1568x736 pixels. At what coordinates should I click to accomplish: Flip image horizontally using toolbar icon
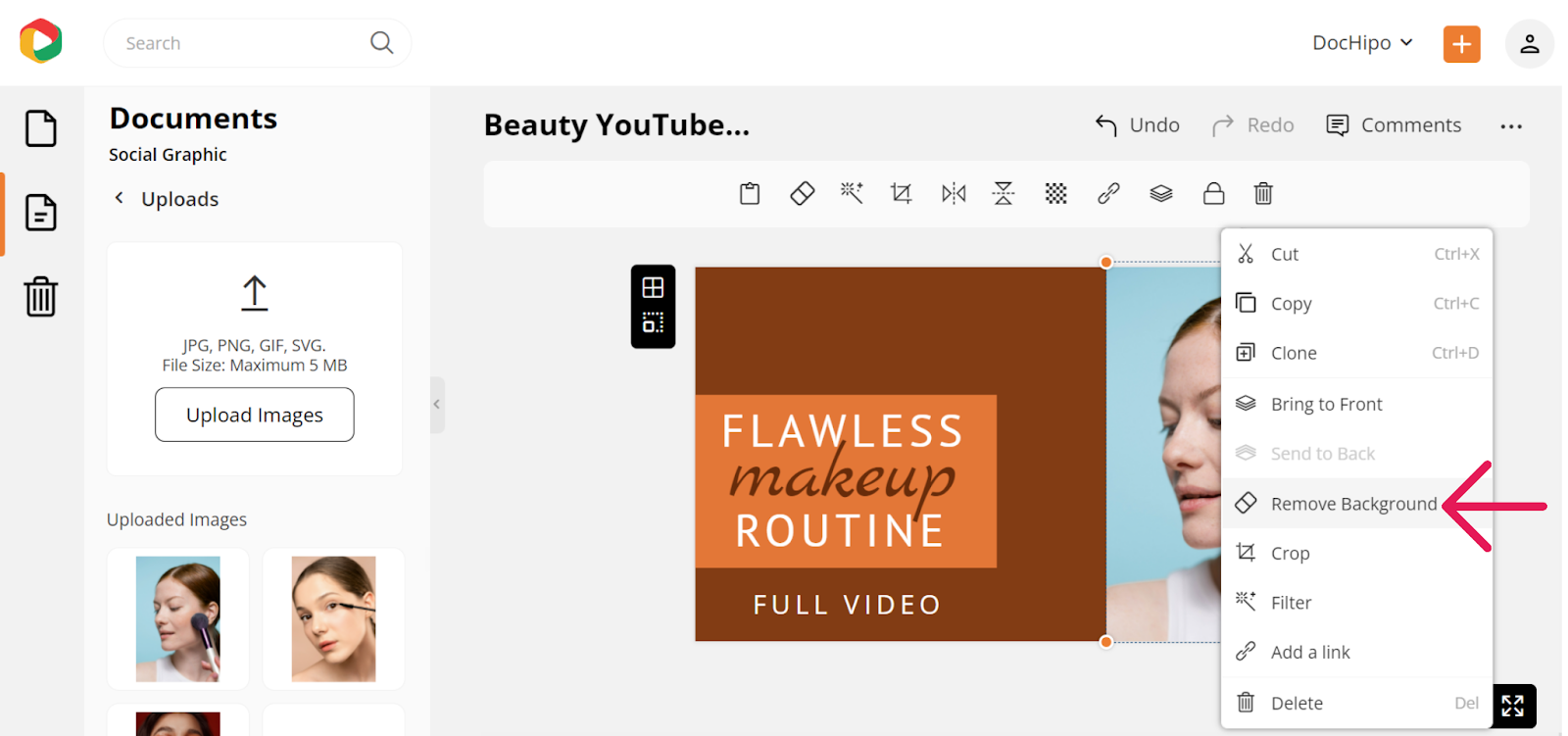954,194
